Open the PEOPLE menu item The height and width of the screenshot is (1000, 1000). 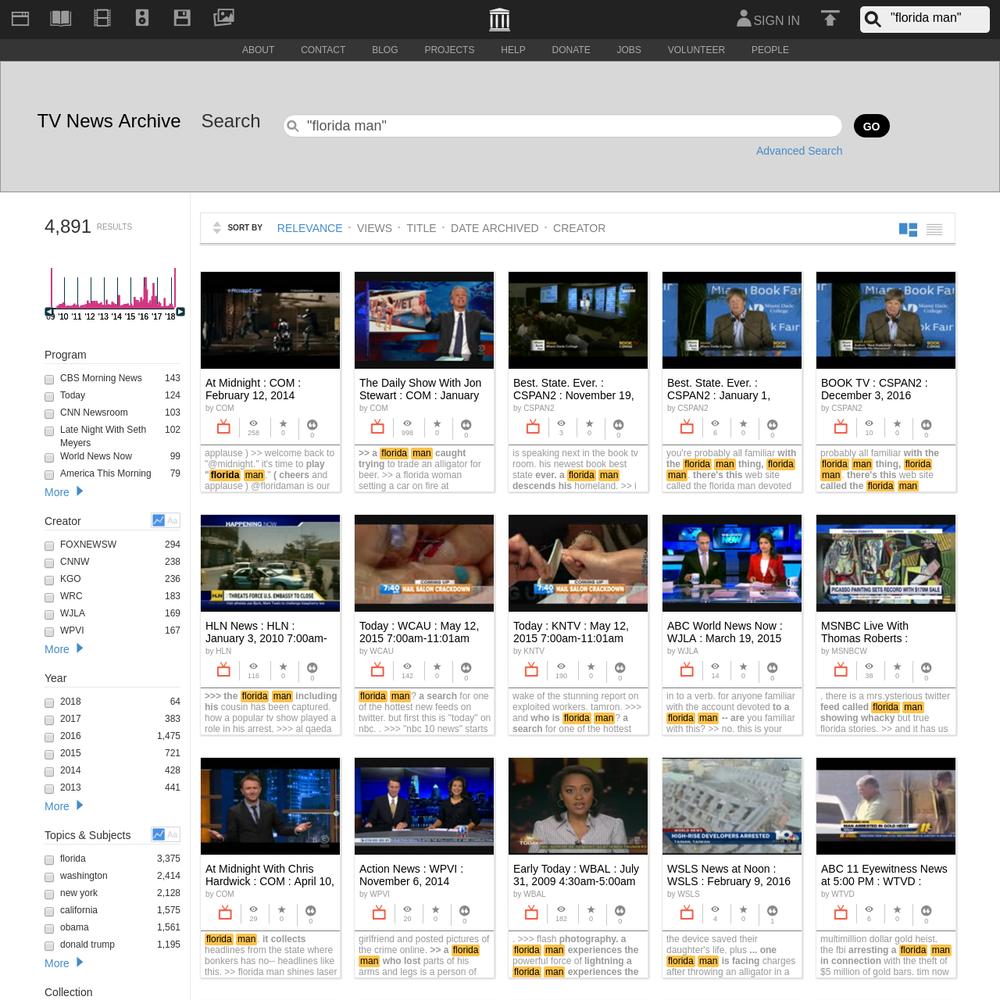[x=770, y=50]
